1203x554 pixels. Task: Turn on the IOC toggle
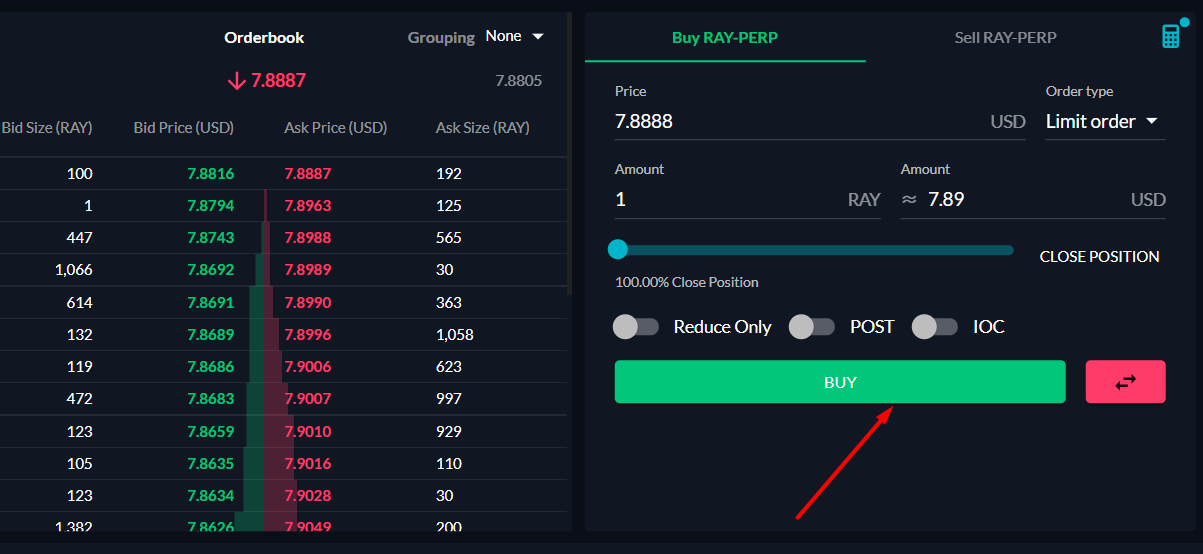935,326
